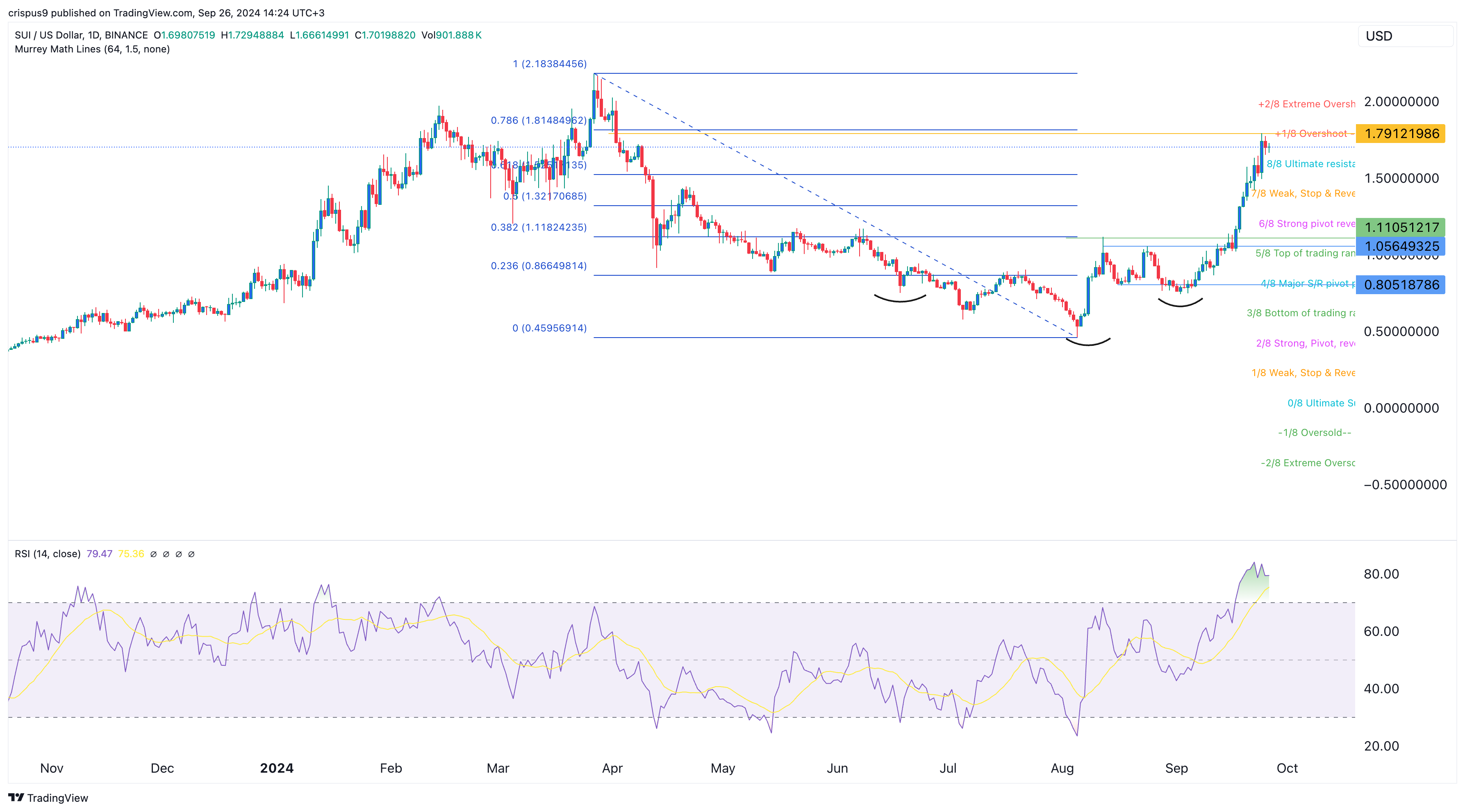Click the Mar date label on time axis

[x=498, y=768]
